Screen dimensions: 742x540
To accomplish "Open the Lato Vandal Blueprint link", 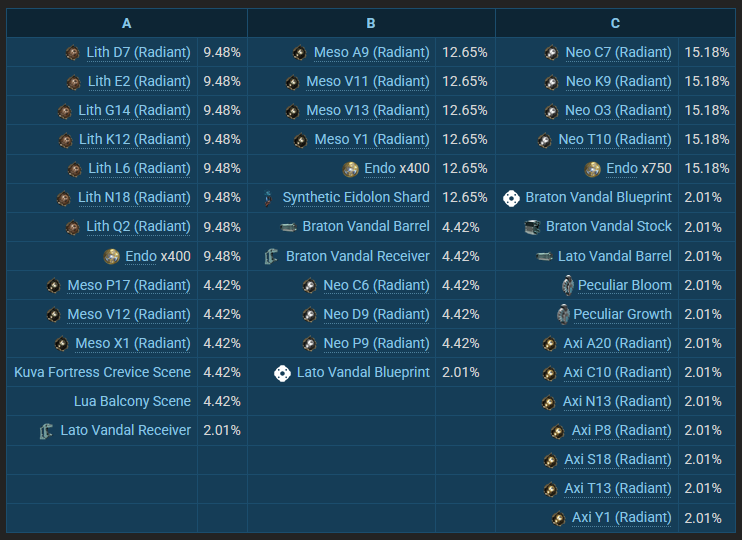I will tap(363, 372).
